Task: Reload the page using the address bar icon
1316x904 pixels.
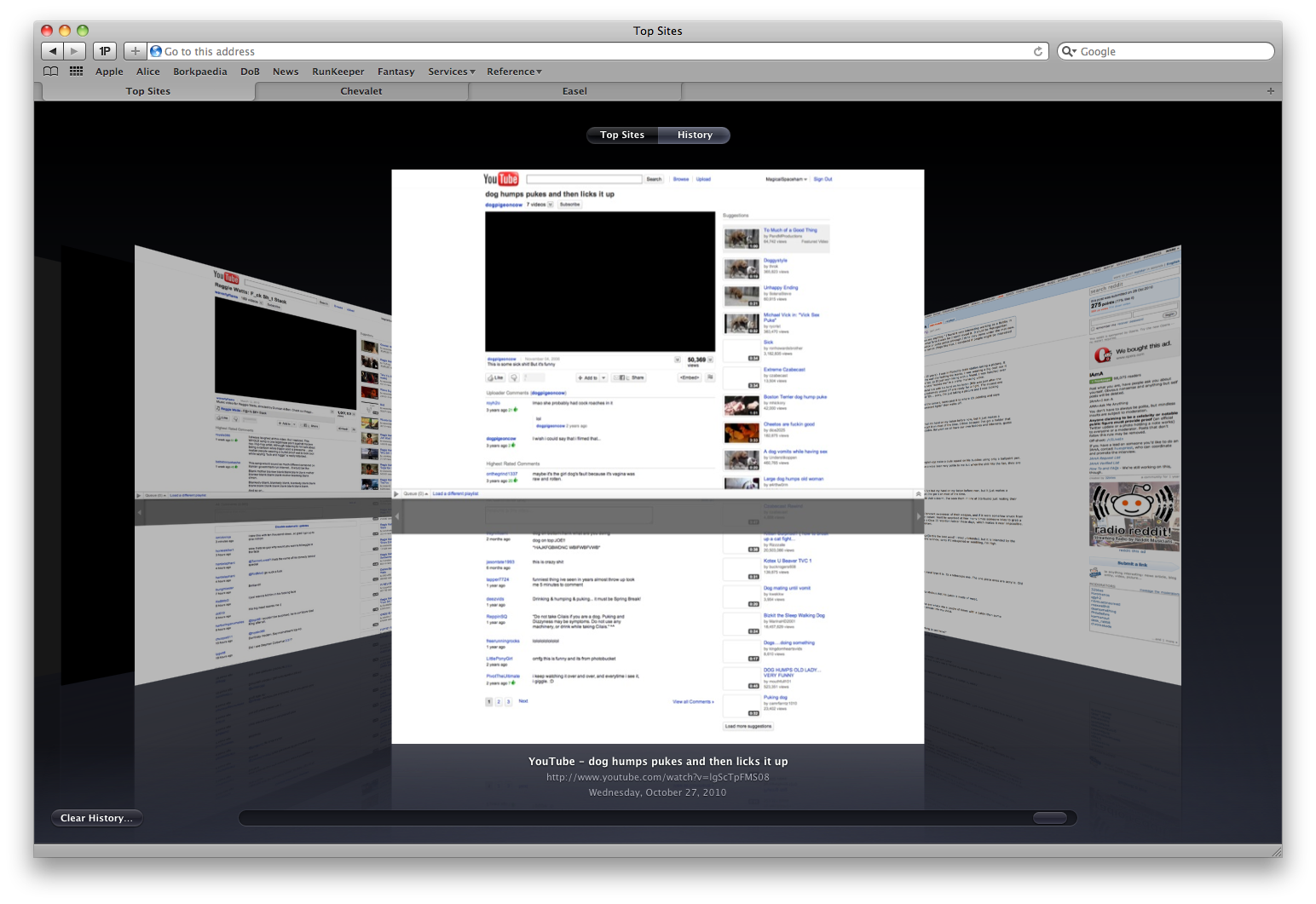Action: pyautogui.click(x=1038, y=51)
